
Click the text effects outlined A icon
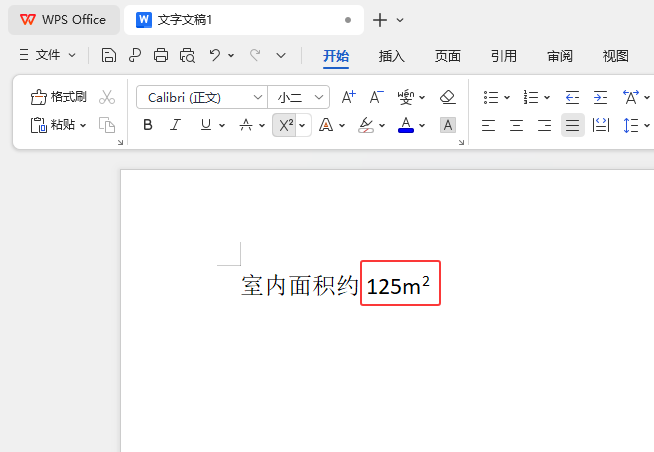[x=326, y=125]
